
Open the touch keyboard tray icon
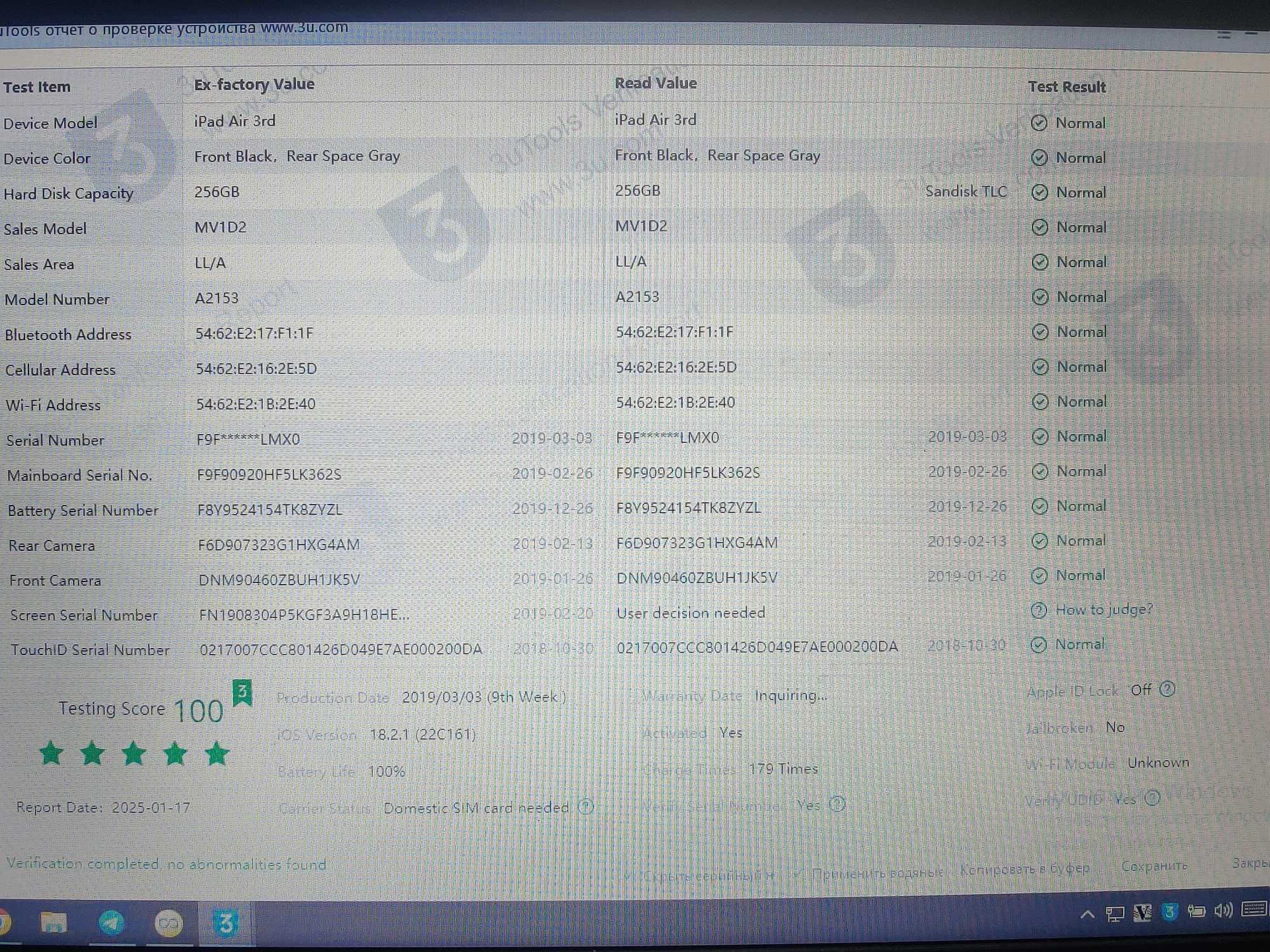1254,909
